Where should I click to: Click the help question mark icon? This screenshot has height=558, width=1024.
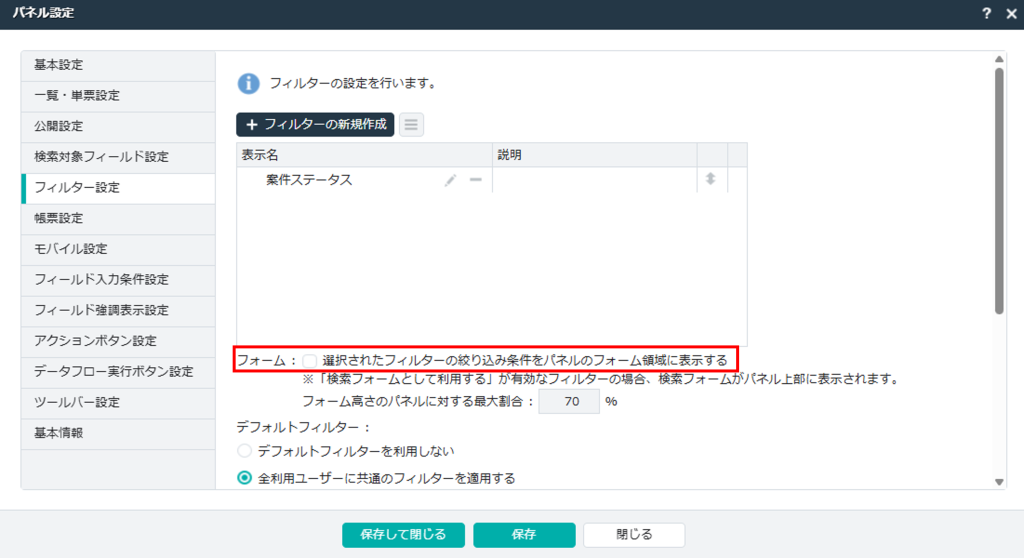tap(985, 14)
